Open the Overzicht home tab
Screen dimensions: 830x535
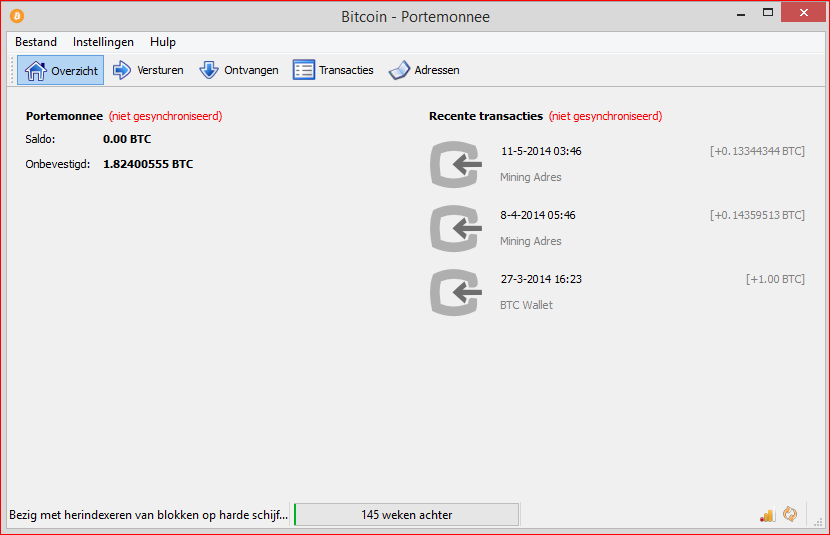pos(60,70)
